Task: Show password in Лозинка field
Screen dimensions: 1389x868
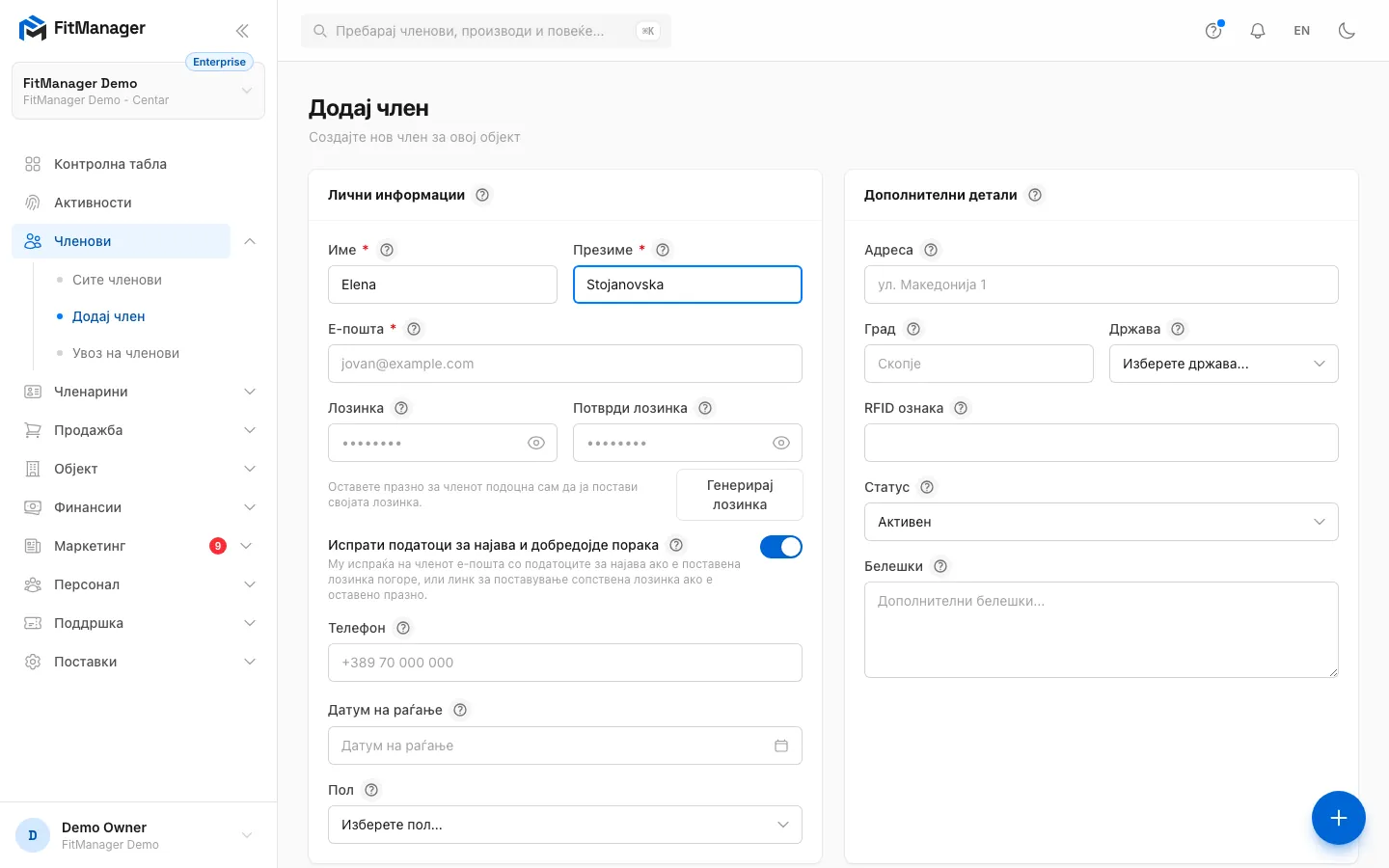Action: pos(536,443)
